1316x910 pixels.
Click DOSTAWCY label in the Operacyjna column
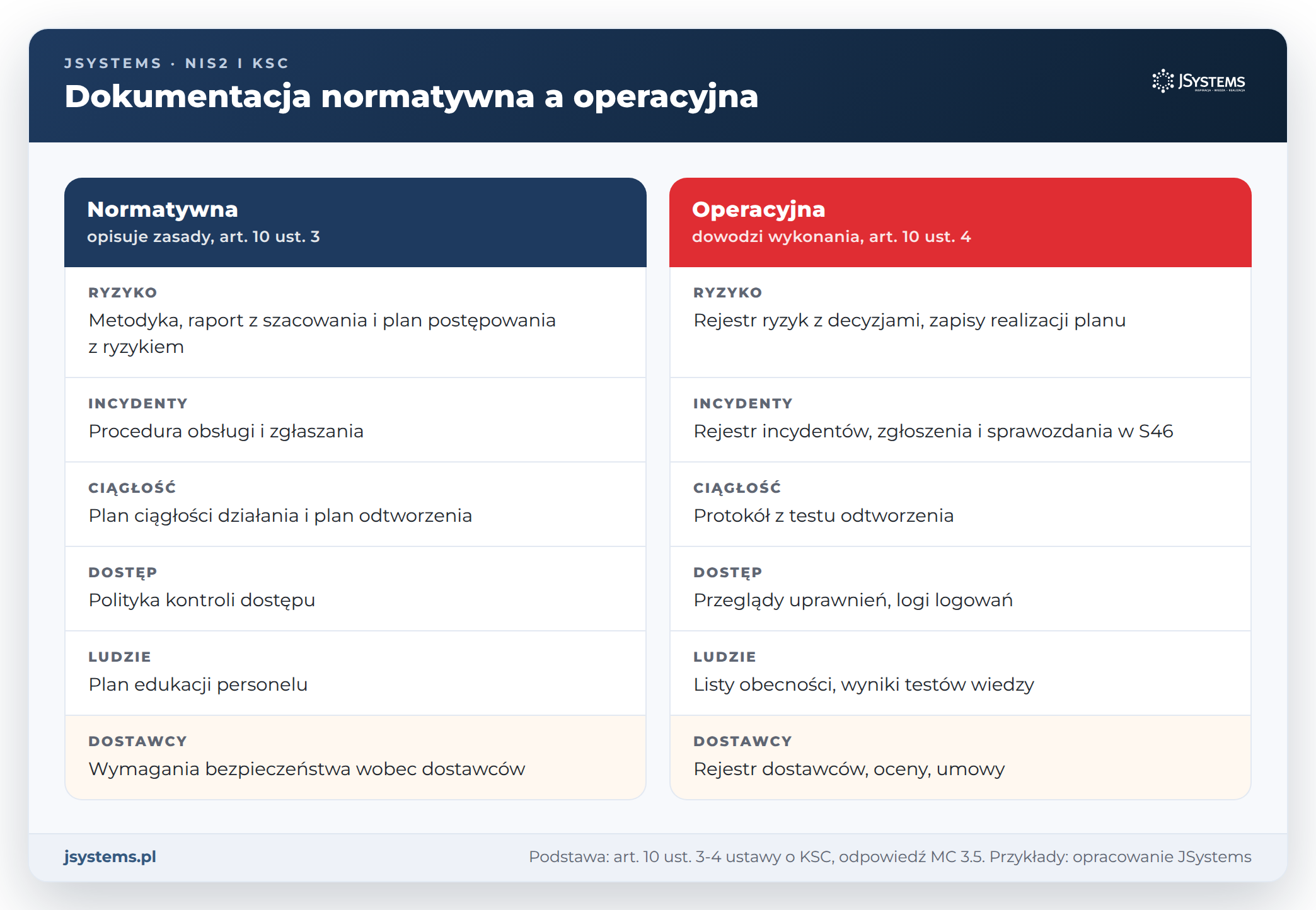(x=742, y=741)
